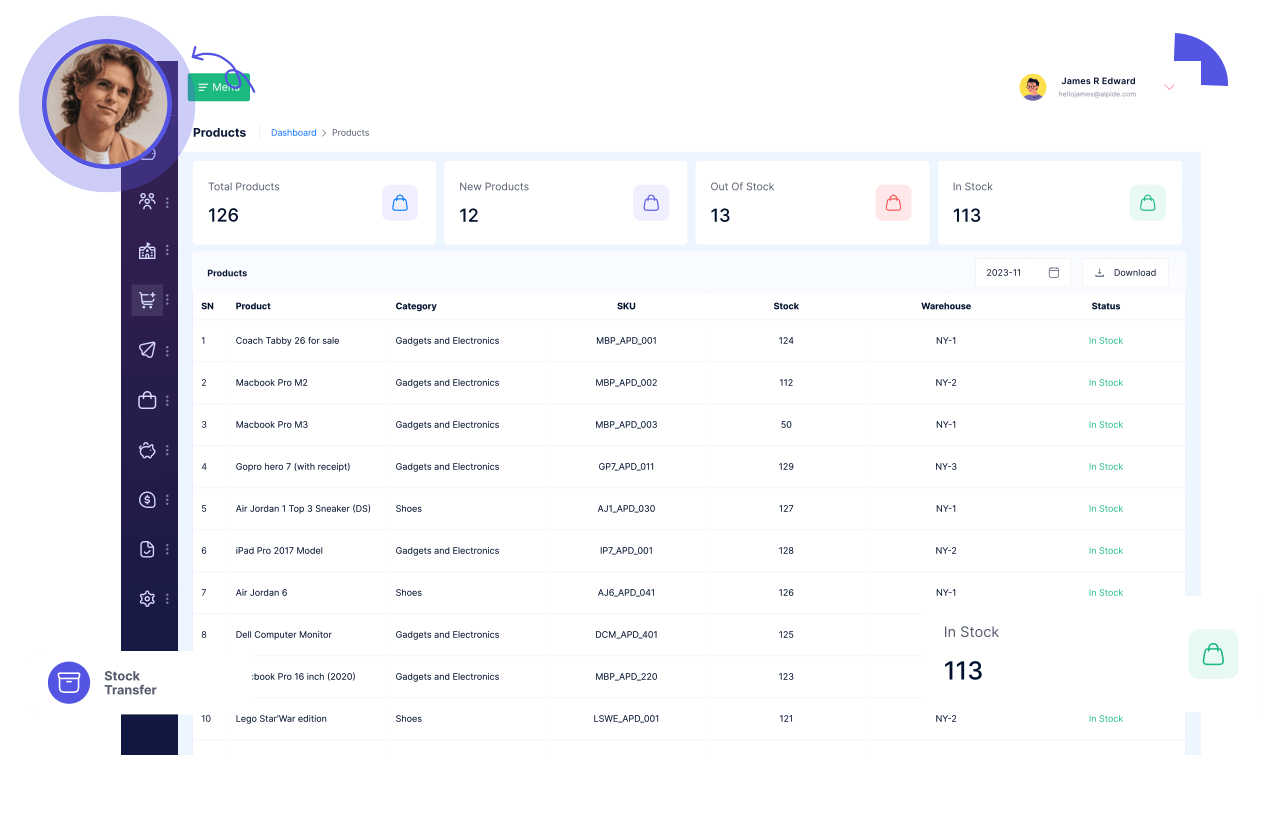This screenshot has height=816, width=1280.
Task: Click In Stock status for Macbook Pro M3
Action: coord(1106,425)
